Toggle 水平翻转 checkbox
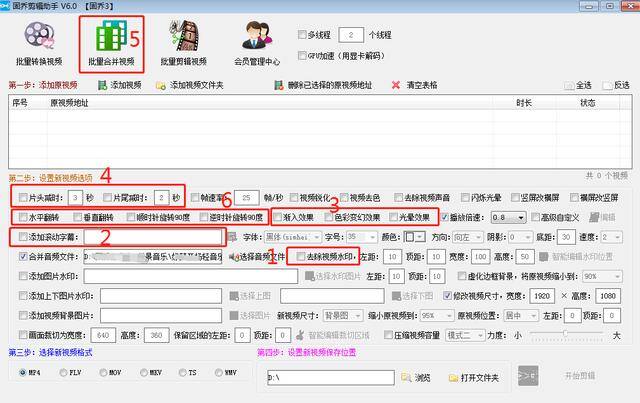 click(x=23, y=217)
